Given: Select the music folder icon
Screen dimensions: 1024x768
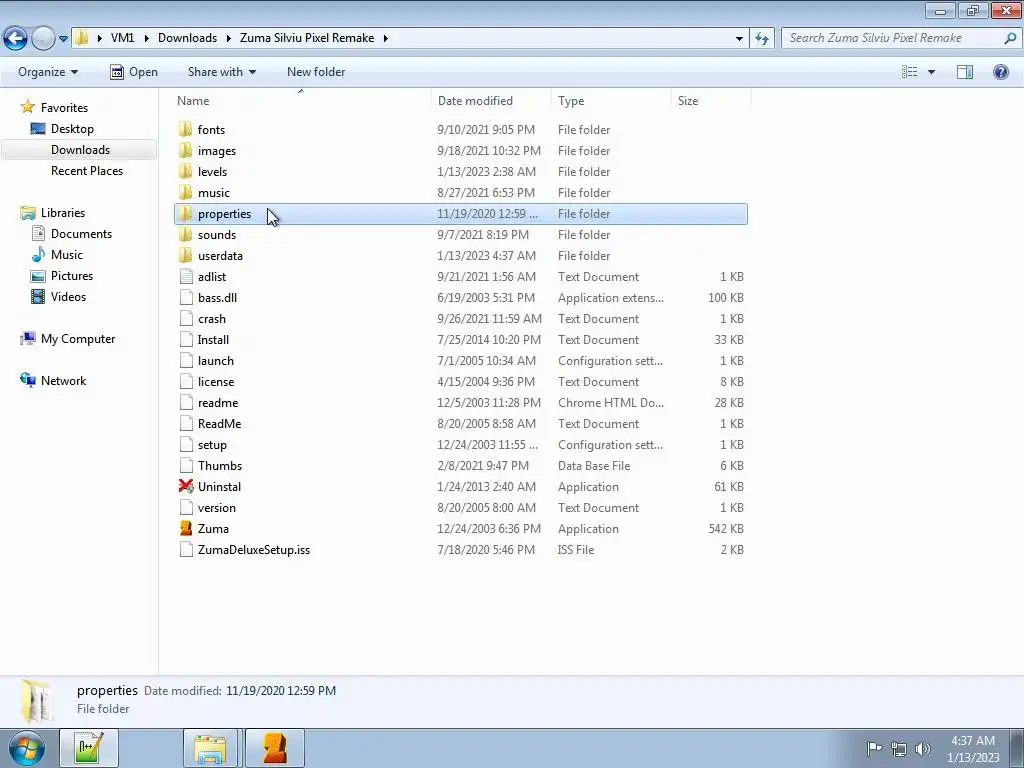Looking at the screenshot, I should click(186, 192).
